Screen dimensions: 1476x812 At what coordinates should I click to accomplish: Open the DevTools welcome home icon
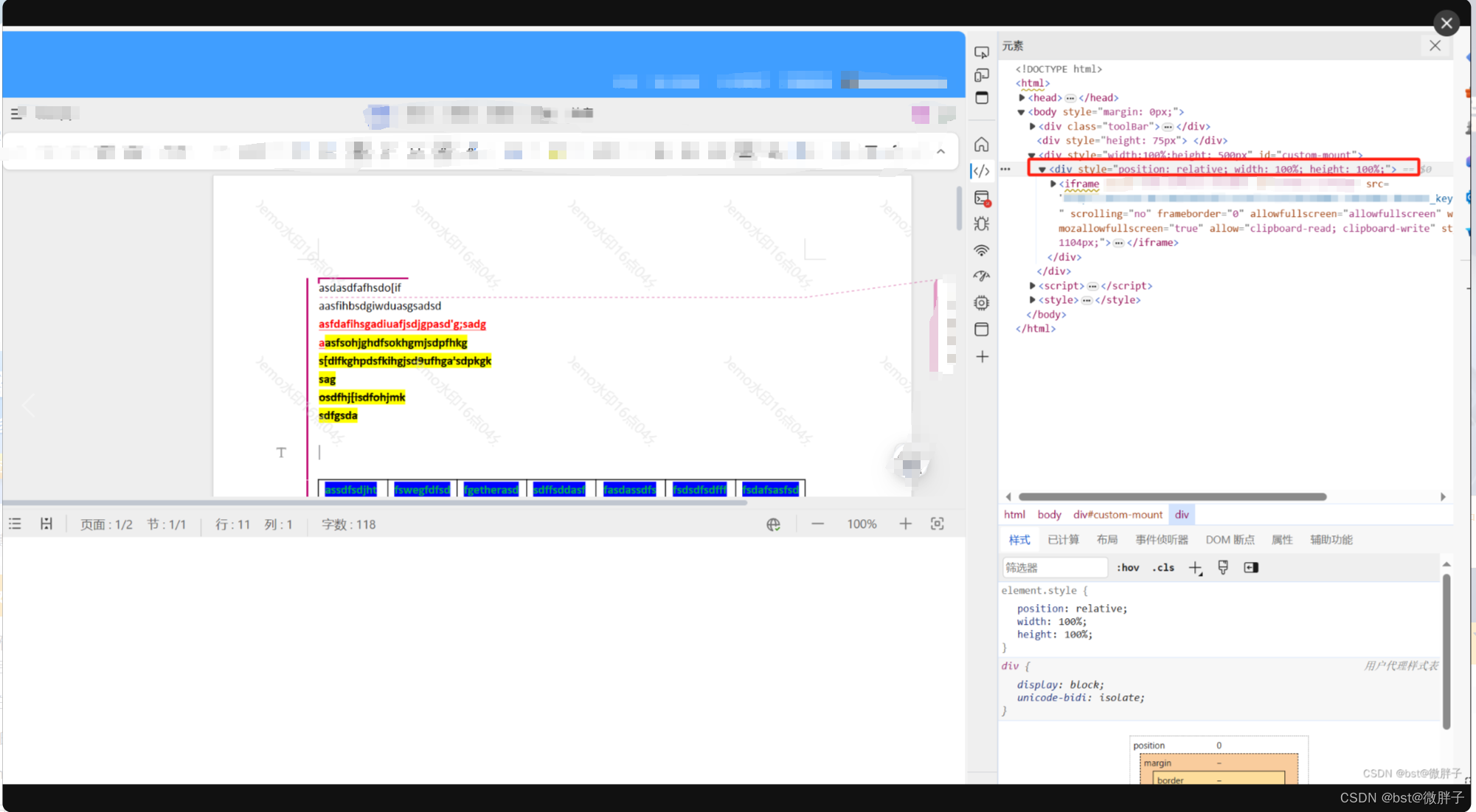[982, 145]
